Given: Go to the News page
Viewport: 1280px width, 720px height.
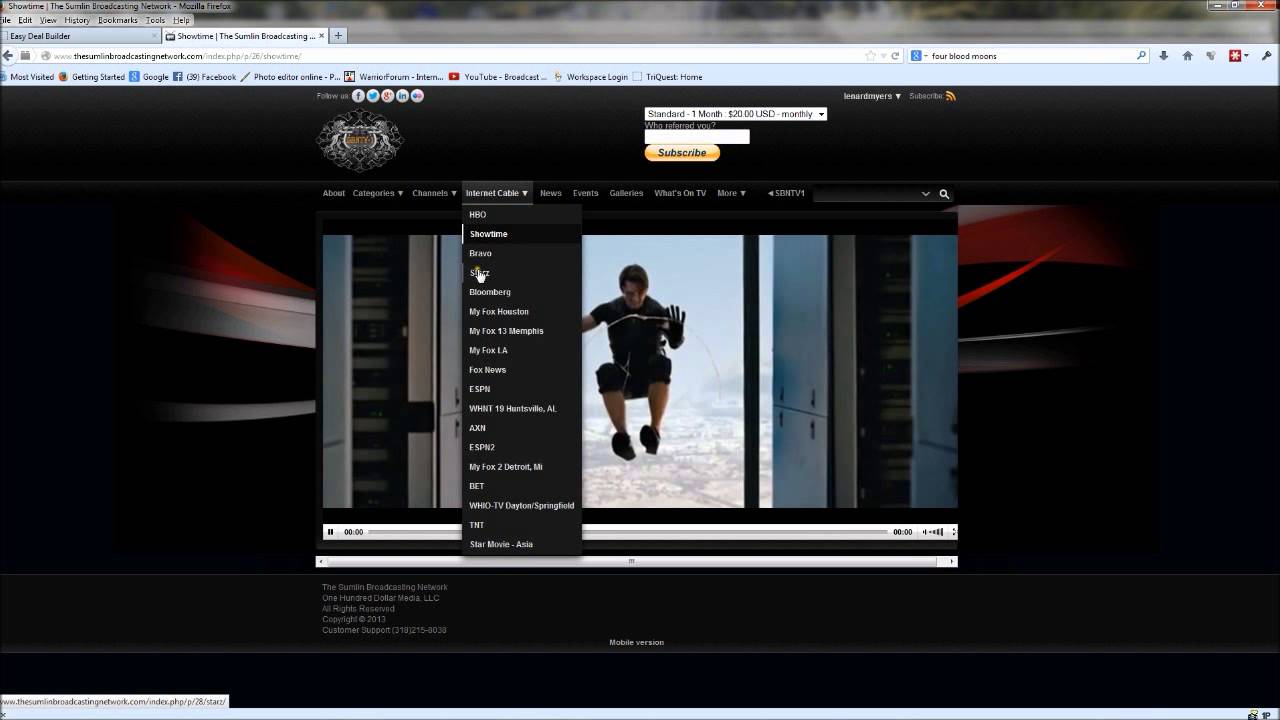Looking at the screenshot, I should click(551, 193).
